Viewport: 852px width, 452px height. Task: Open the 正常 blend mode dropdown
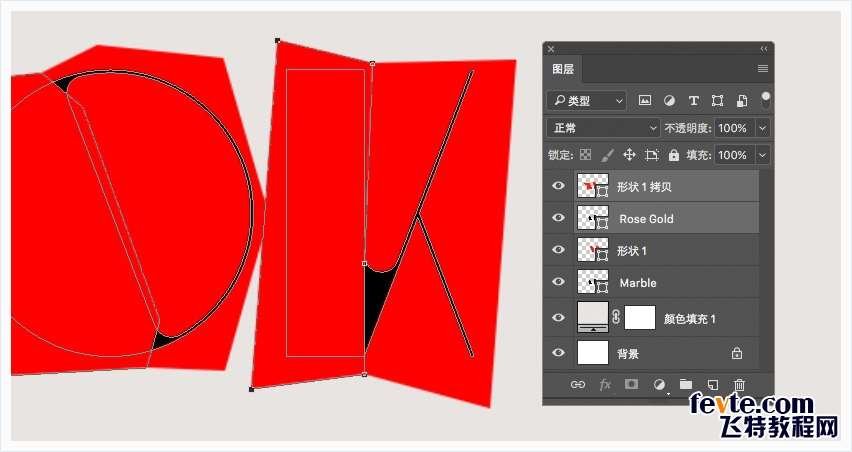[603, 128]
